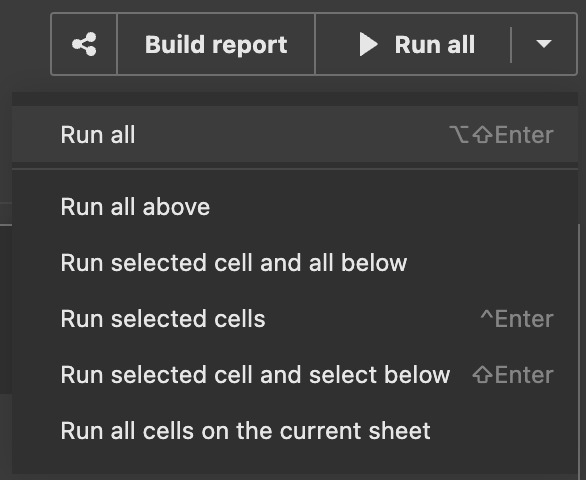The image size is (586, 480).
Task: Click the Option-Shift-Enter shortcut hint for Run all
Action: [x=502, y=135]
